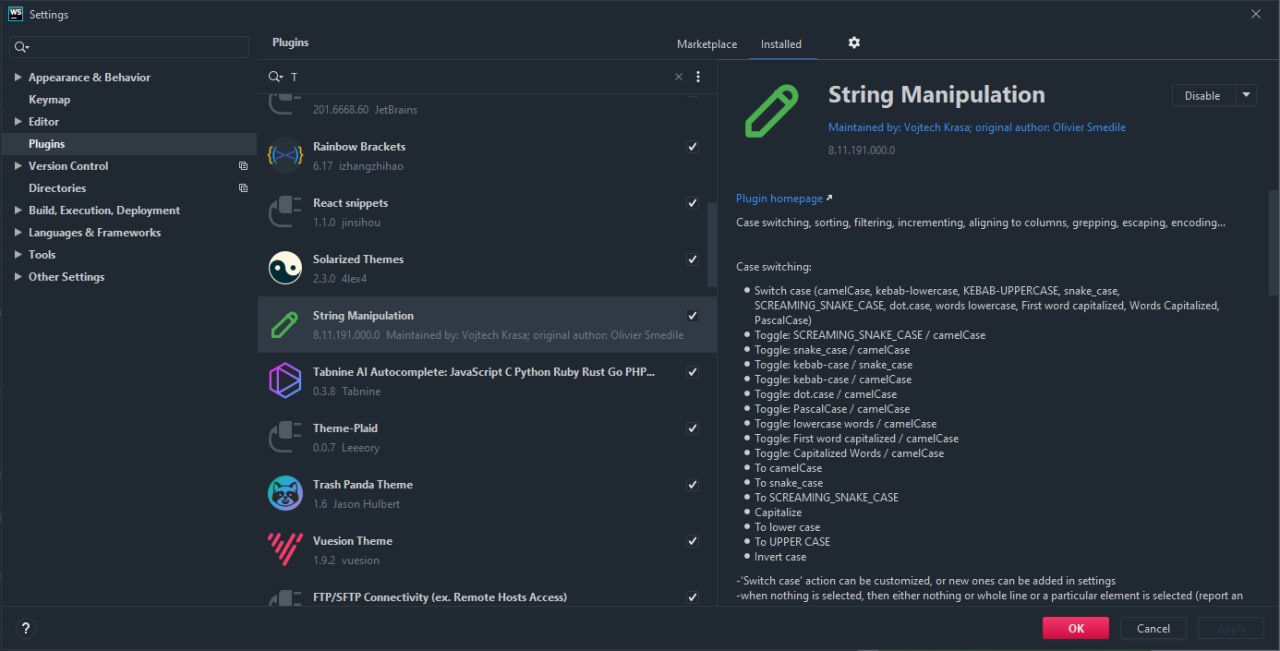Screen dimensions: 1280x651
Task: Expand the Tools settings node
Action: coord(18,255)
